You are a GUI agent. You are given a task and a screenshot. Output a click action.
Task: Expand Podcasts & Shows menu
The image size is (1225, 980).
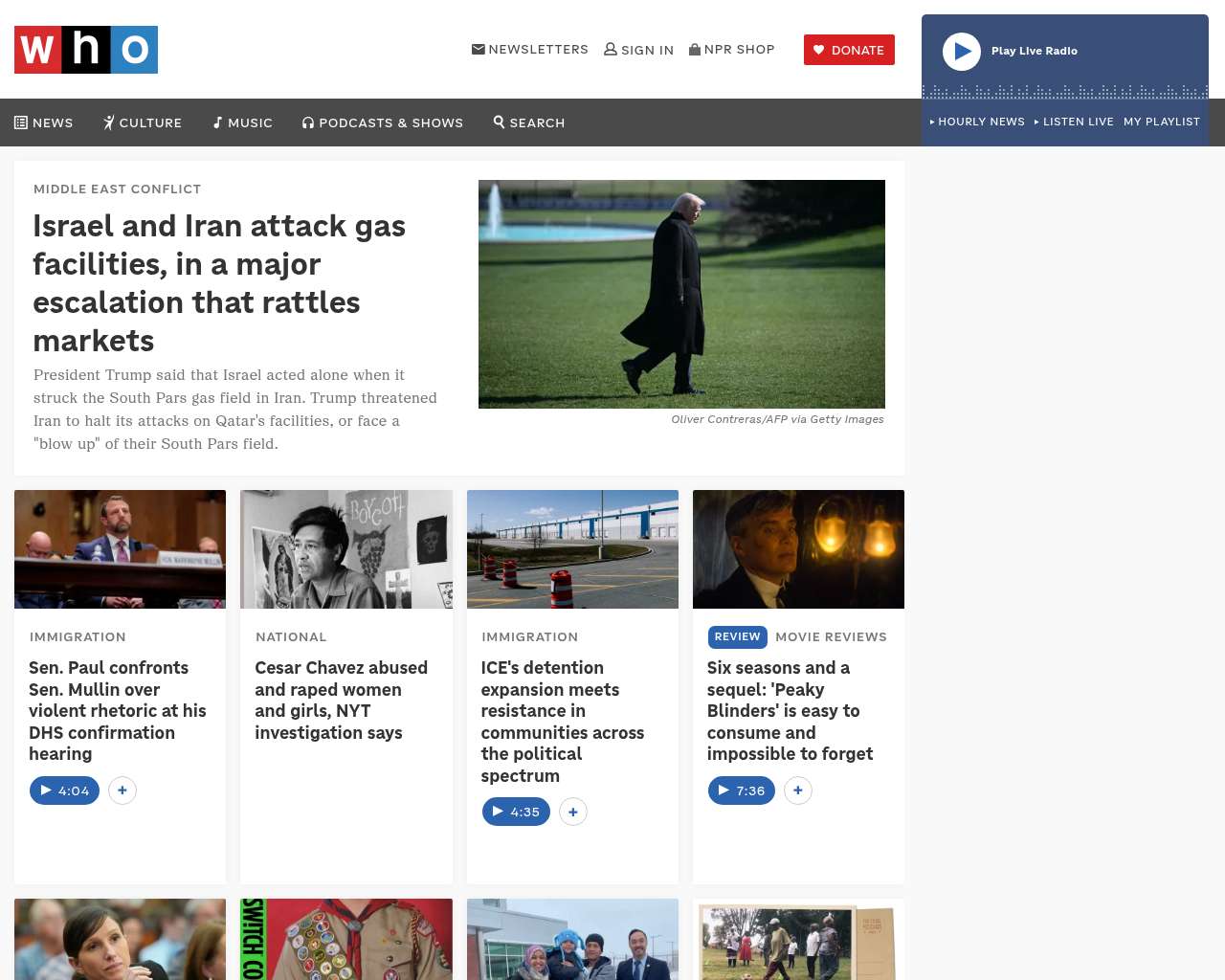[x=383, y=122]
